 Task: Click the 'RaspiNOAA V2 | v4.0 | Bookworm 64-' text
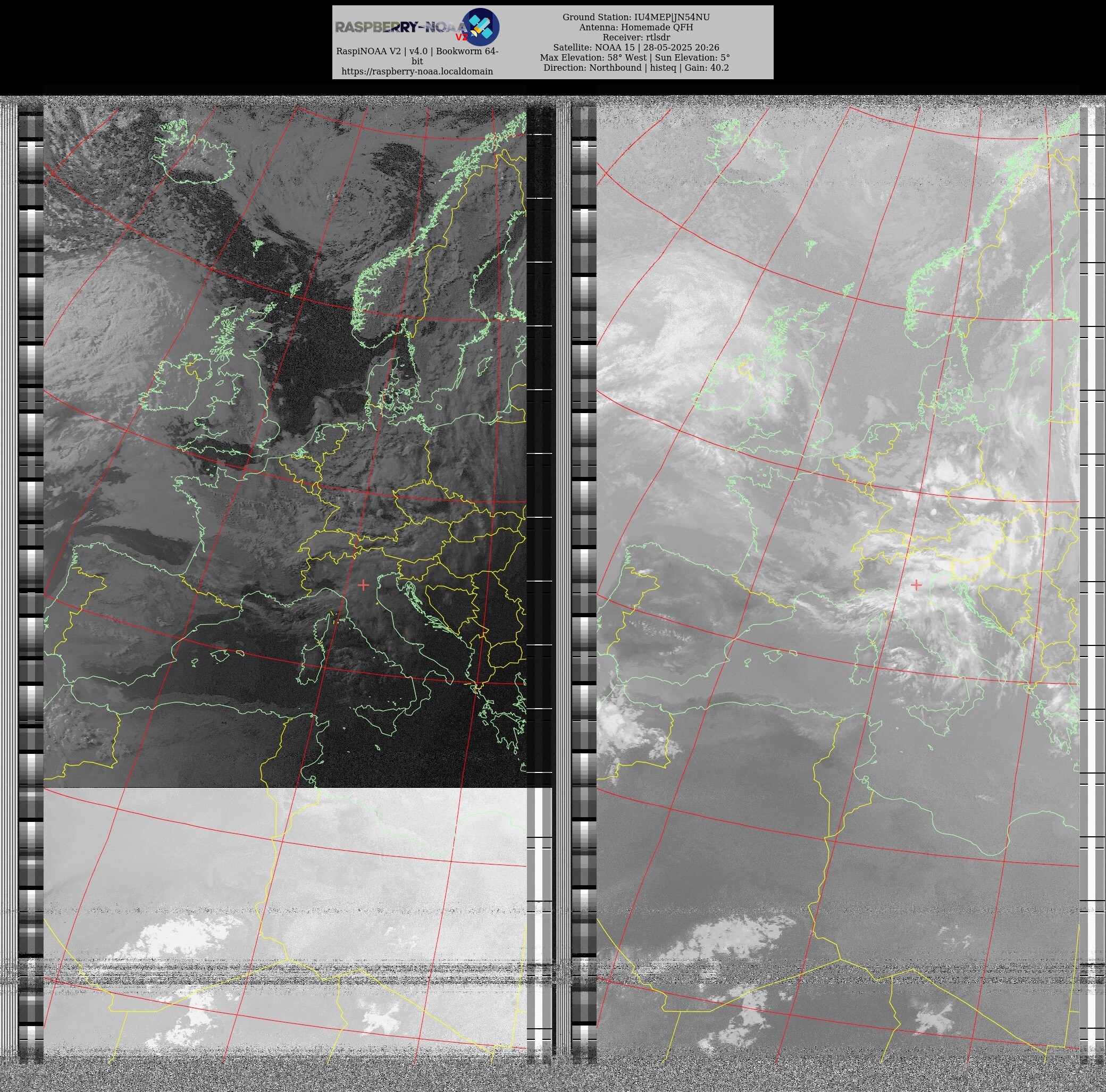coord(417,52)
